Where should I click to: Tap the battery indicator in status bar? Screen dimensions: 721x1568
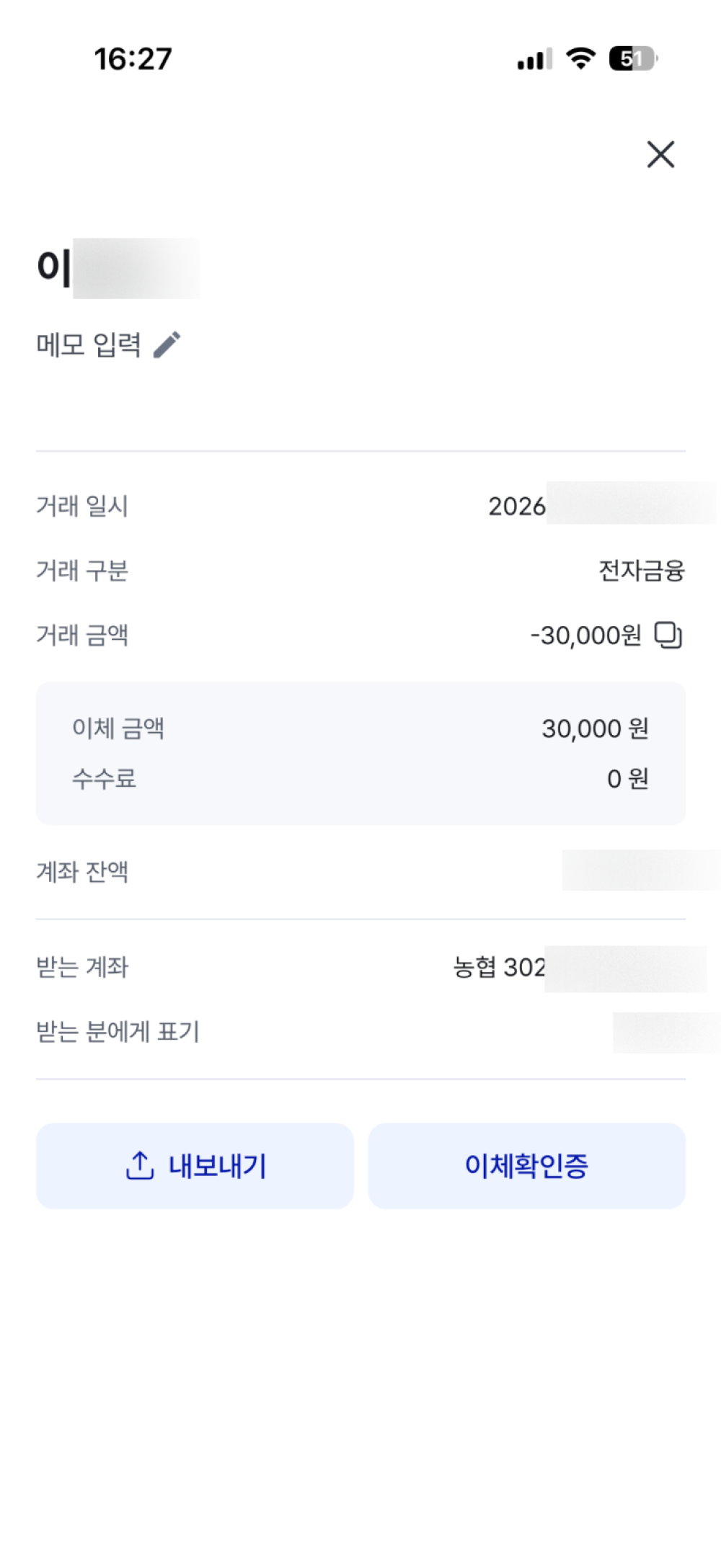click(634, 58)
